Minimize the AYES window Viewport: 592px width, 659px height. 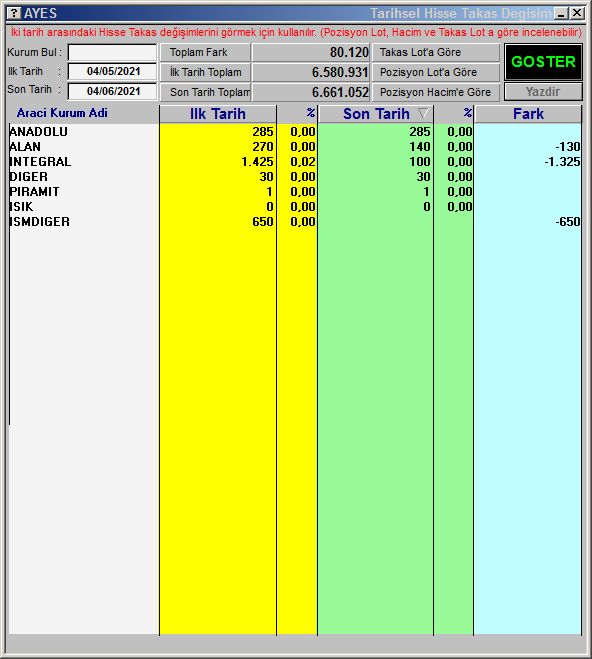click(561, 13)
